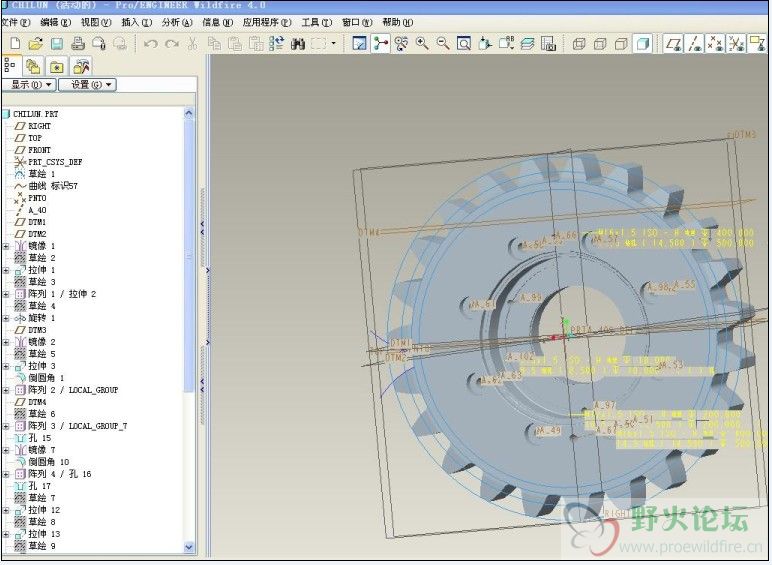Open the Saved view list icon

pos(506,43)
